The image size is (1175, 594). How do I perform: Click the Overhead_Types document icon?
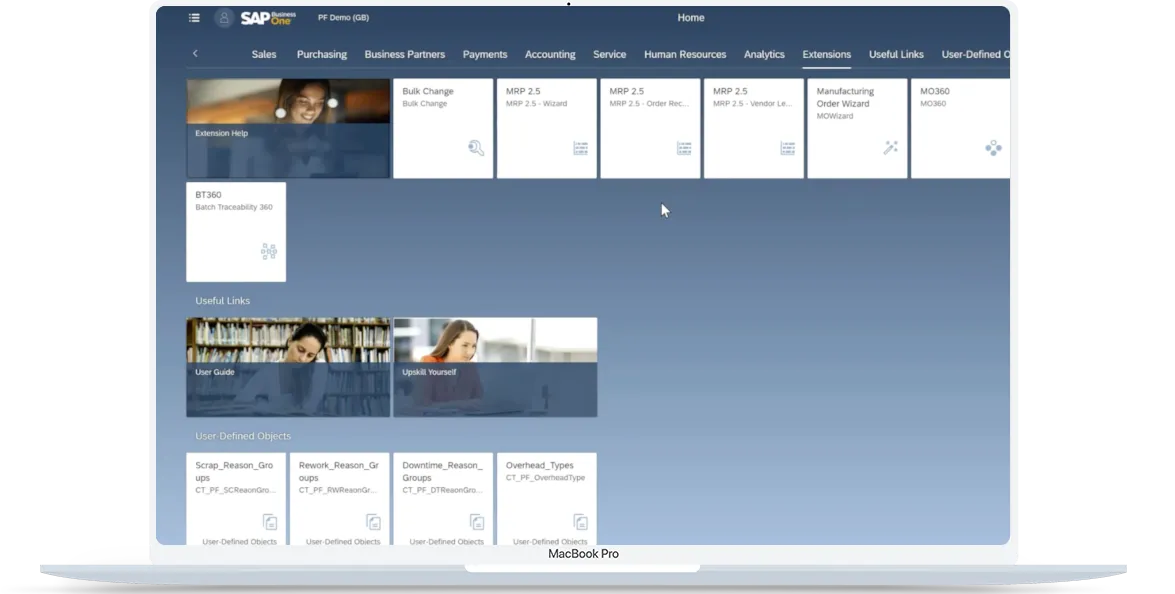tap(580, 522)
